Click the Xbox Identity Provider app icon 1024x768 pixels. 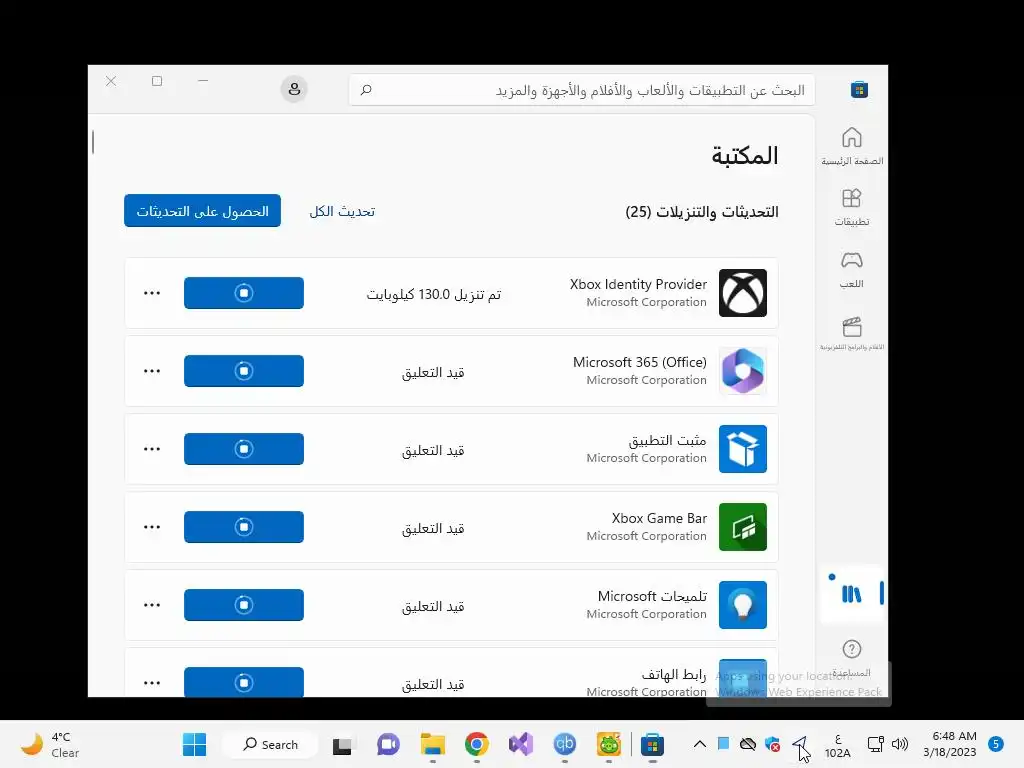pyautogui.click(x=743, y=293)
